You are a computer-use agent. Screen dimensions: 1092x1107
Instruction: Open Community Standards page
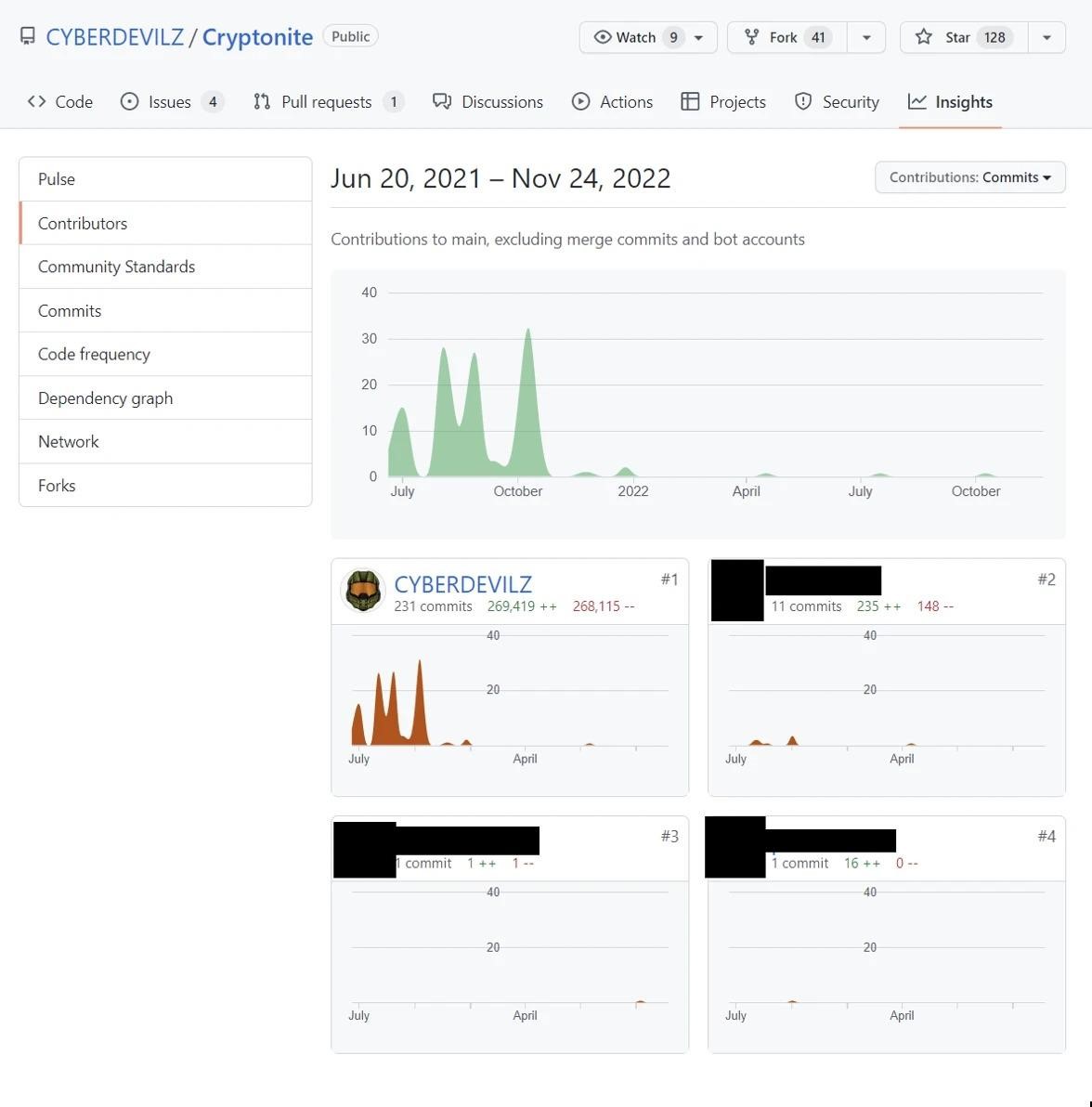(165, 267)
